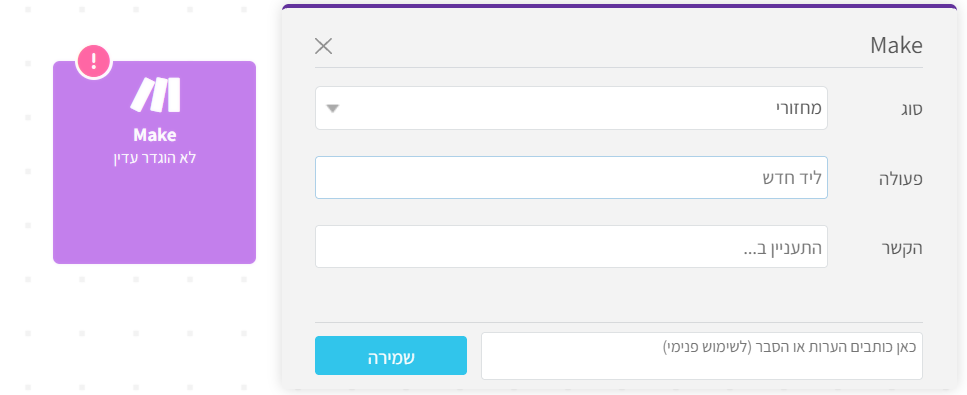Click the Make panel header title
This screenshot has width=967, height=395.
click(x=896, y=46)
